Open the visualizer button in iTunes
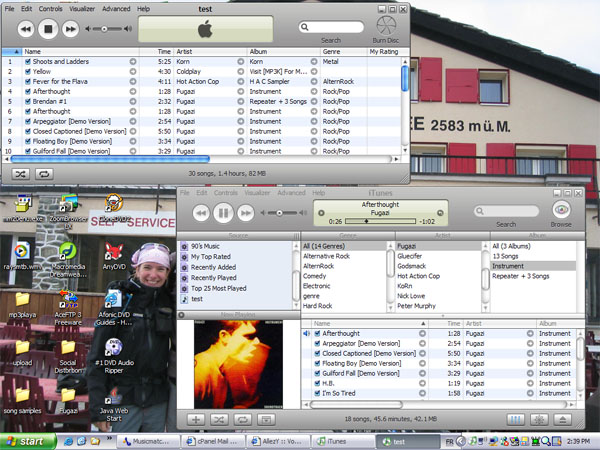600x450 pixels. pos(539,420)
